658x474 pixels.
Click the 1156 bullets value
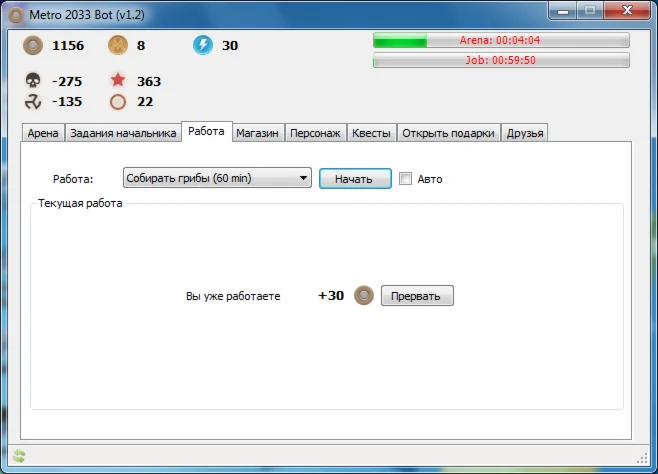click(x=68, y=45)
